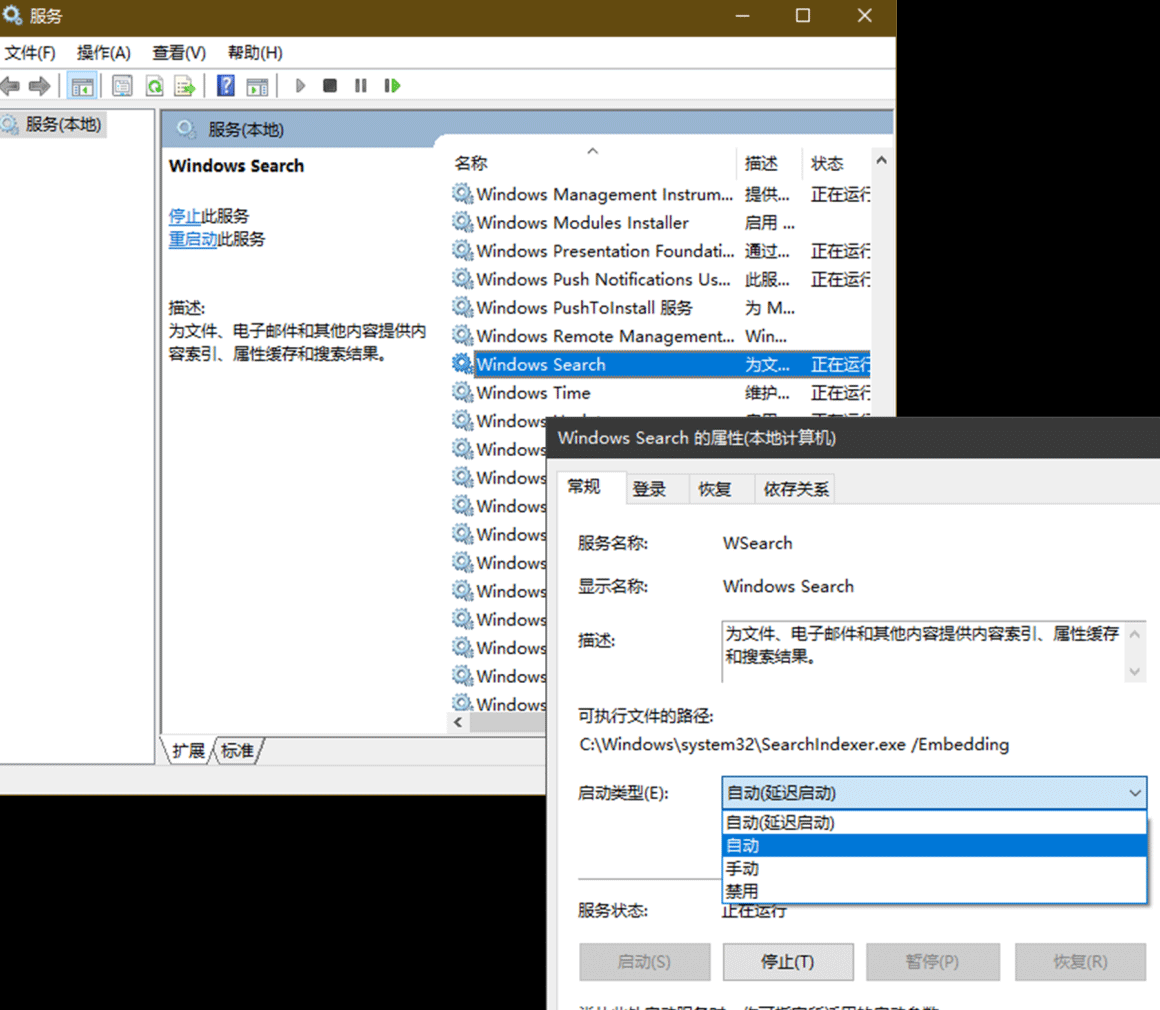Click the gear icon beside Windows Time

coord(462,392)
